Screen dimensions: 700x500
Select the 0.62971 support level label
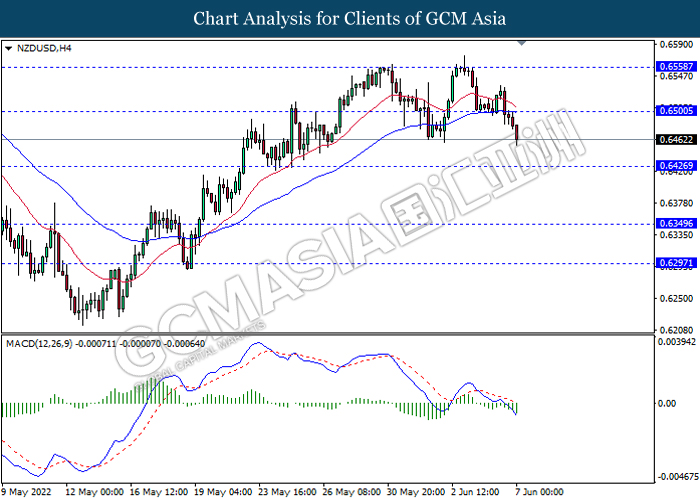coord(677,262)
